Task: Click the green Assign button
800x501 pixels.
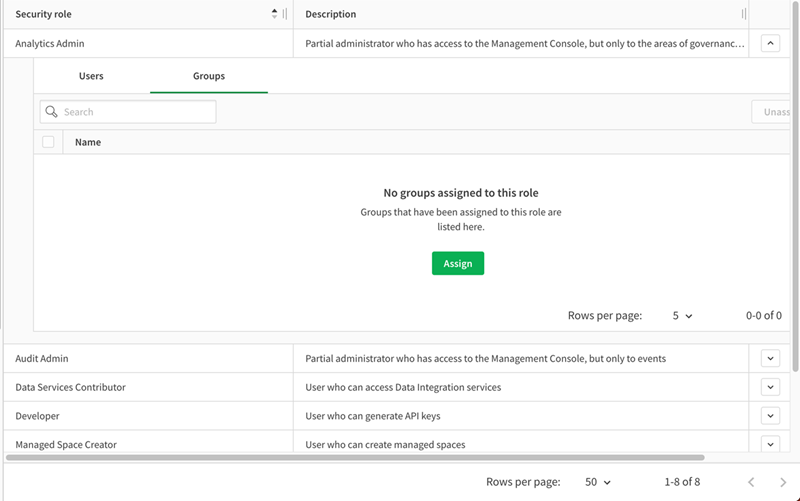Action: pos(458,263)
